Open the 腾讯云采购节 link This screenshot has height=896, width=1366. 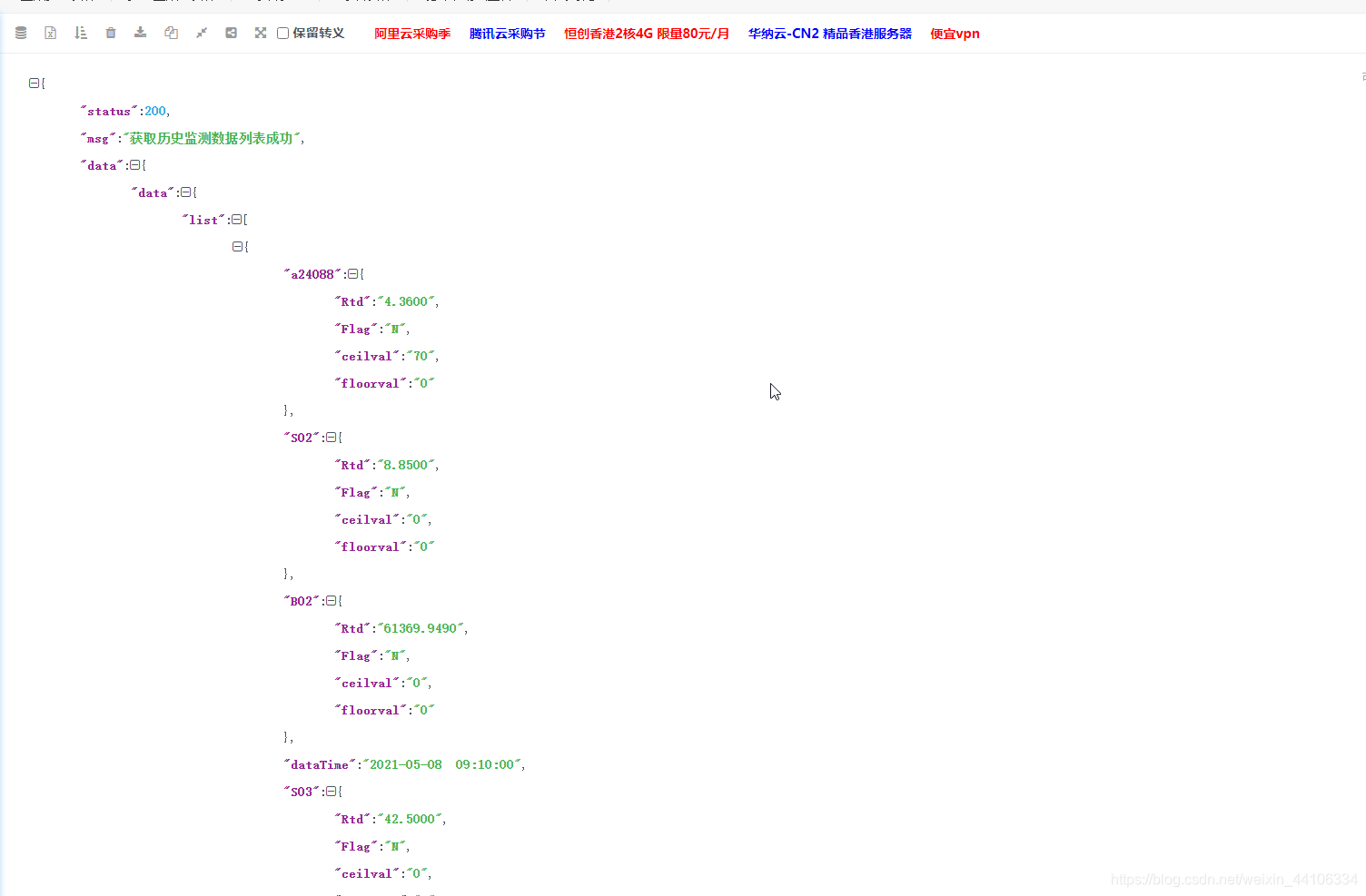pyautogui.click(x=508, y=34)
